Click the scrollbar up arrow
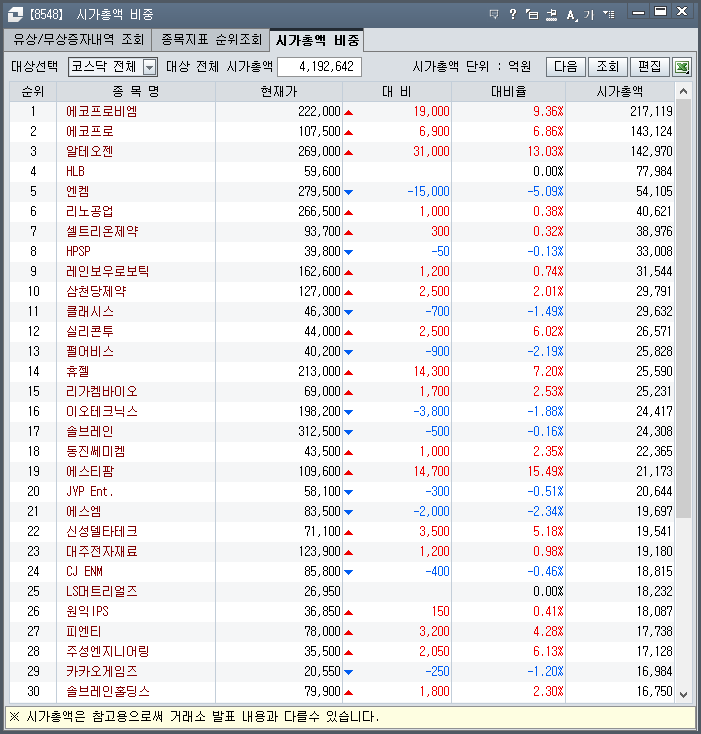 tap(683, 91)
